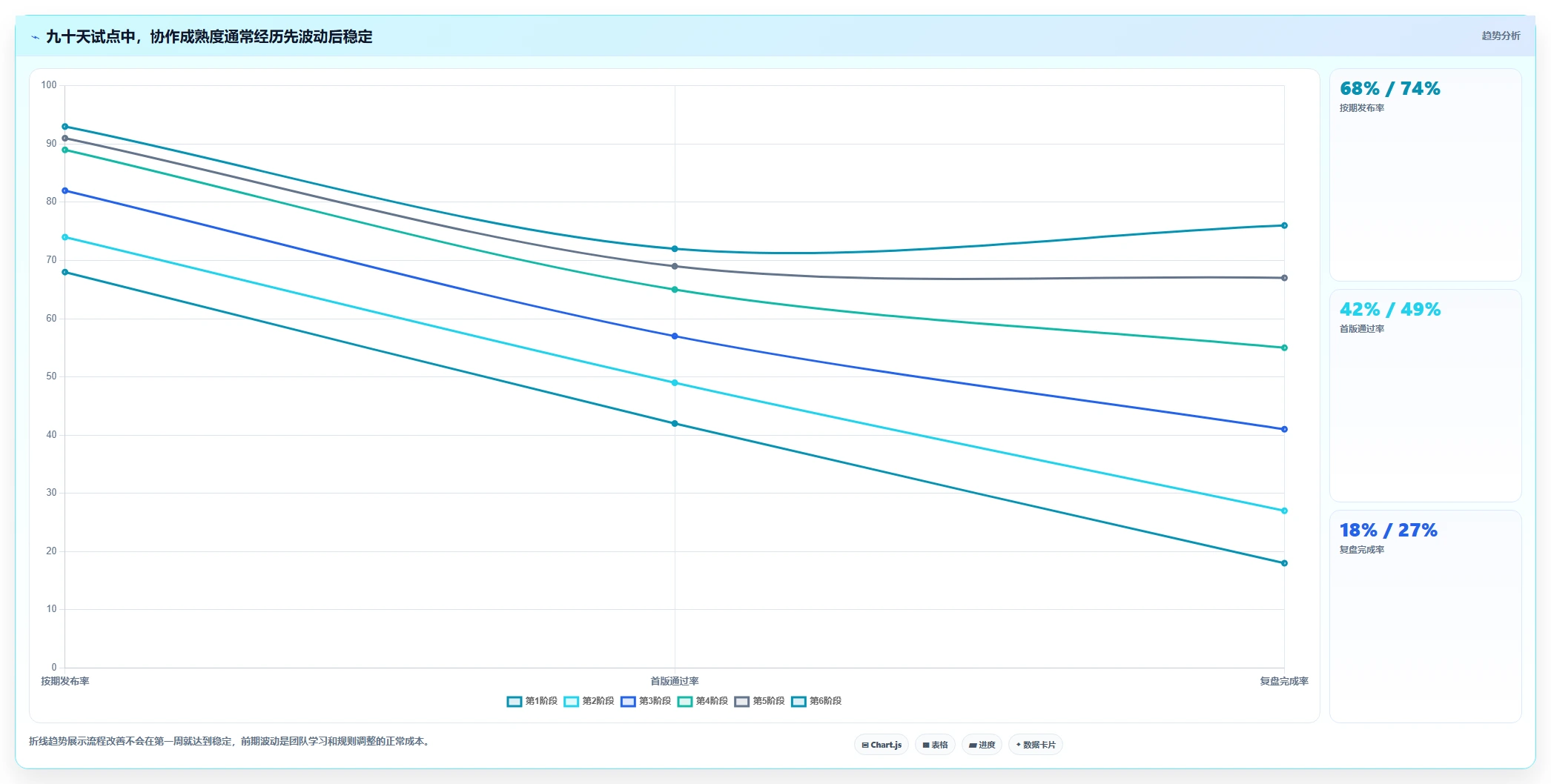Click 第2阶段 data point at 按期发布率 (74)
Image resolution: width=1551 pixels, height=784 pixels.
[x=65, y=237]
